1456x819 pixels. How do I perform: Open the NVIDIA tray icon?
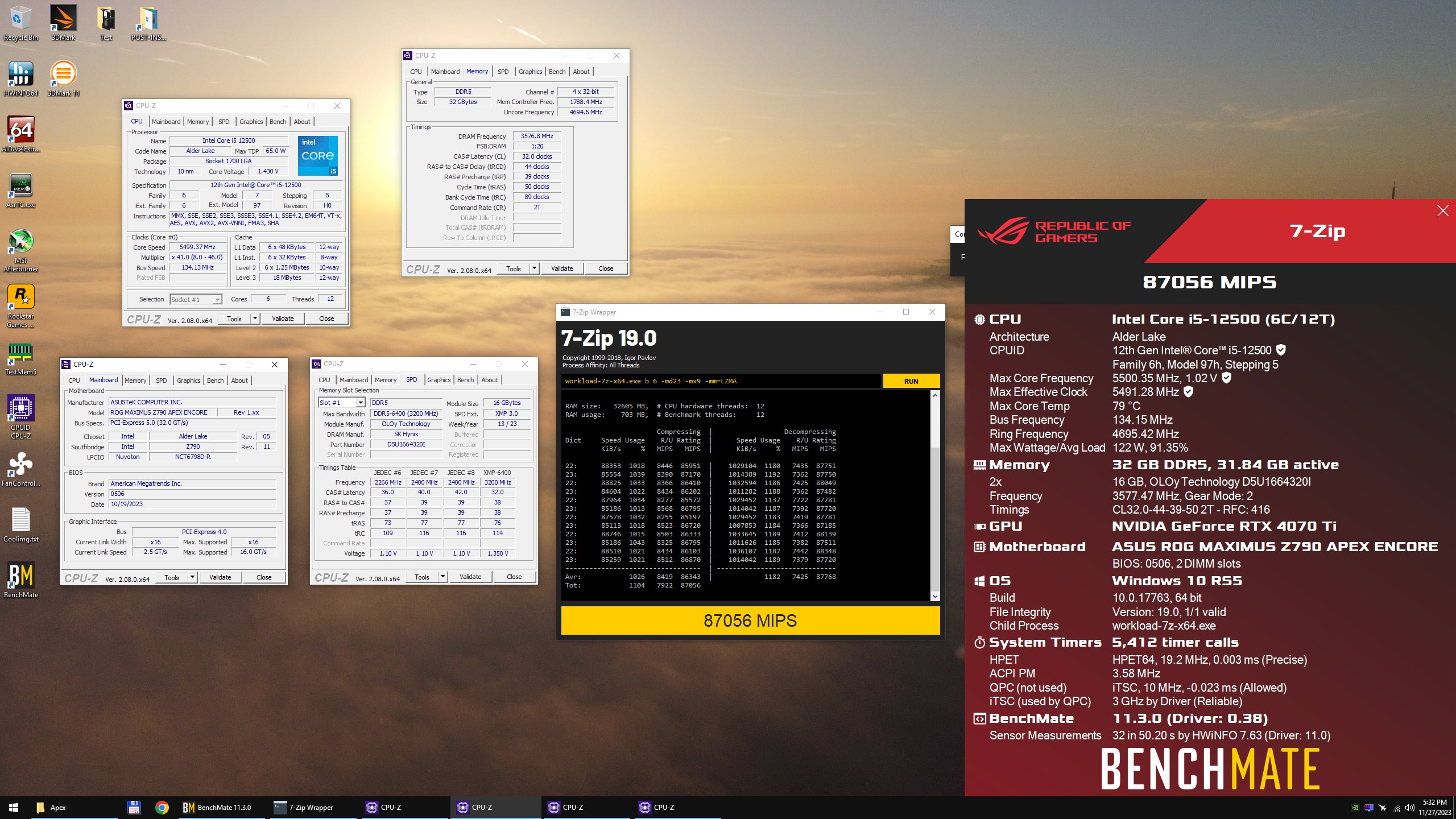pos(1355,808)
